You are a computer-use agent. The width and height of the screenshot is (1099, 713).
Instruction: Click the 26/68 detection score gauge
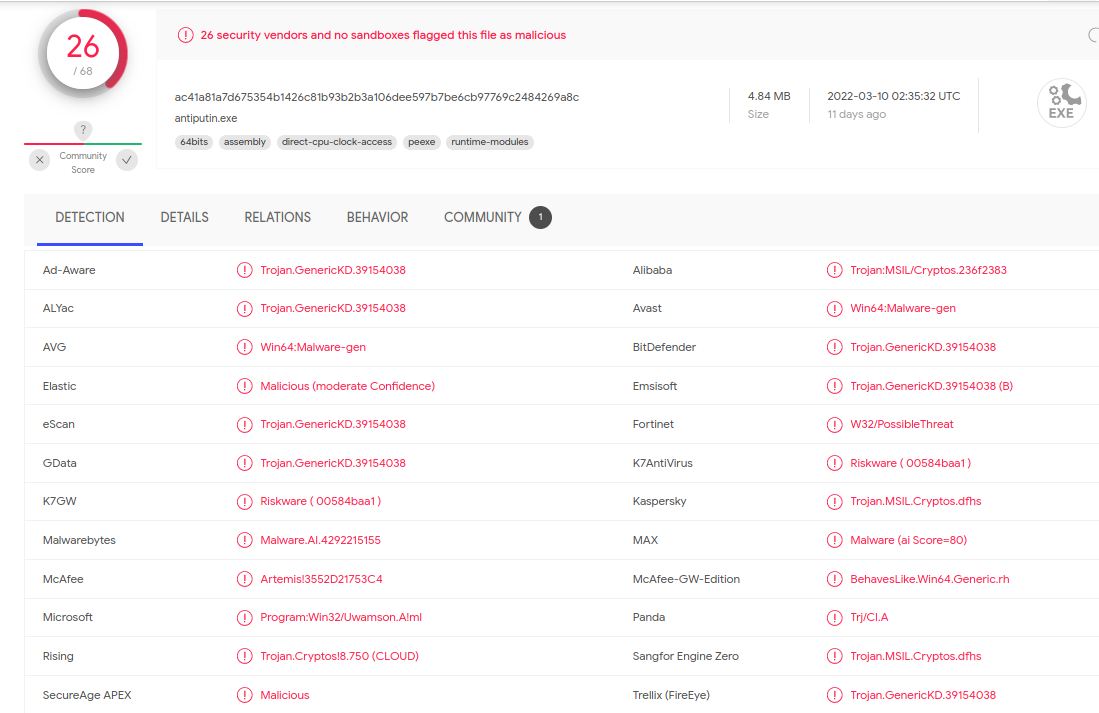click(x=83, y=53)
